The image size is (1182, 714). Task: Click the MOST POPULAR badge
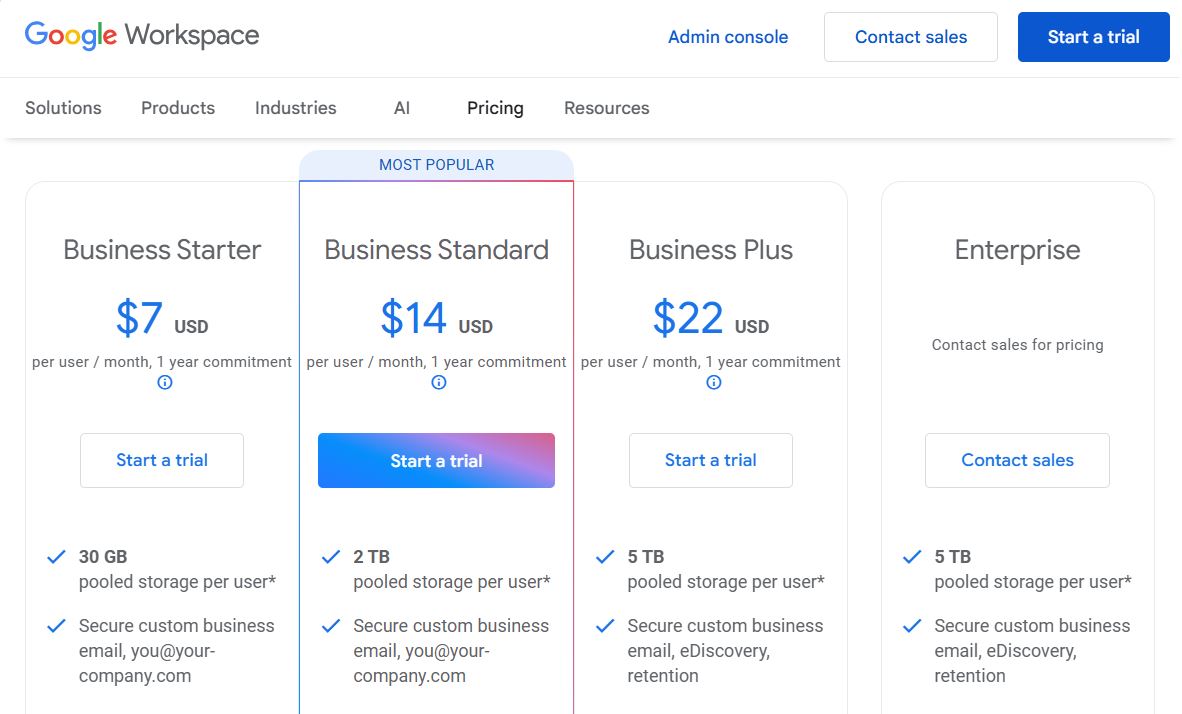436,164
